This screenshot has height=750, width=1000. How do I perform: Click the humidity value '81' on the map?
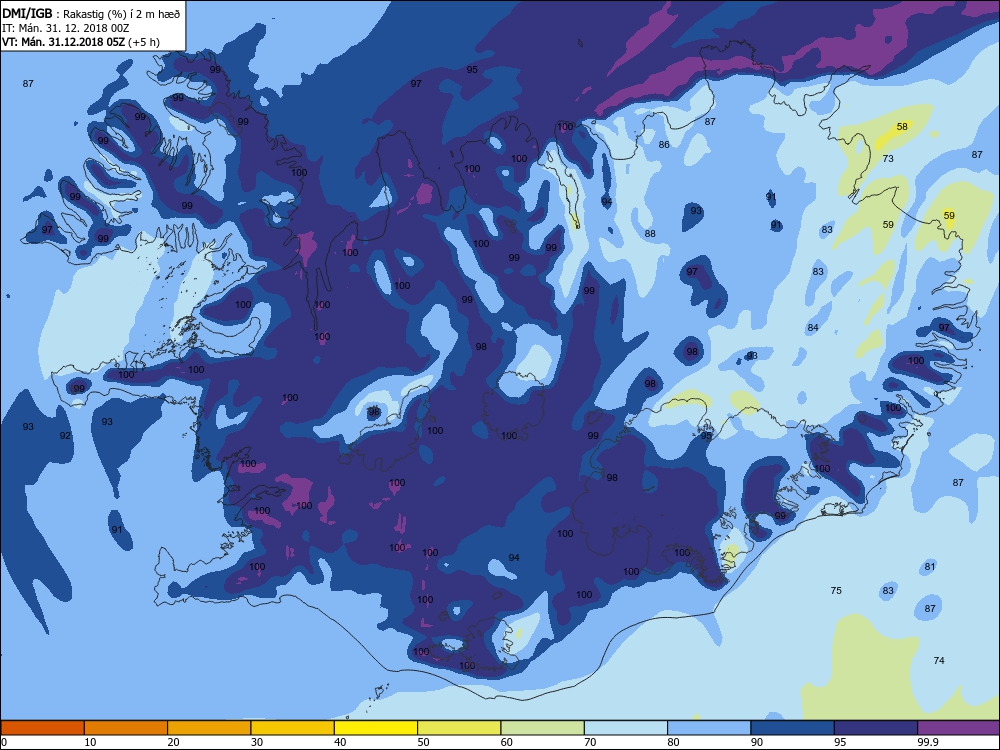930,566
